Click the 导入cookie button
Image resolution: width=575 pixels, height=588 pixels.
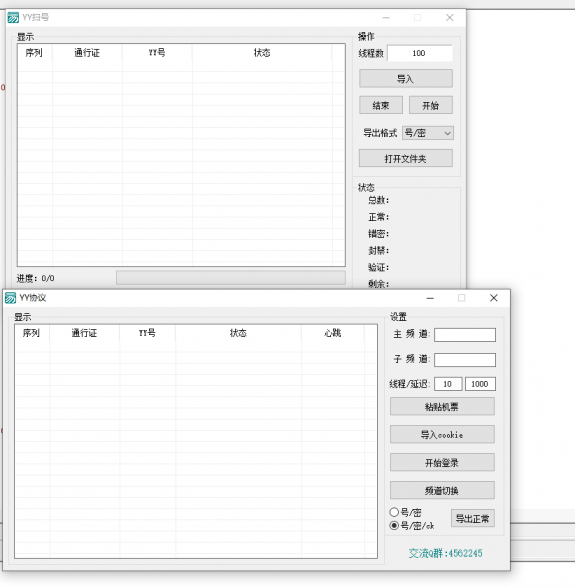coord(442,435)
